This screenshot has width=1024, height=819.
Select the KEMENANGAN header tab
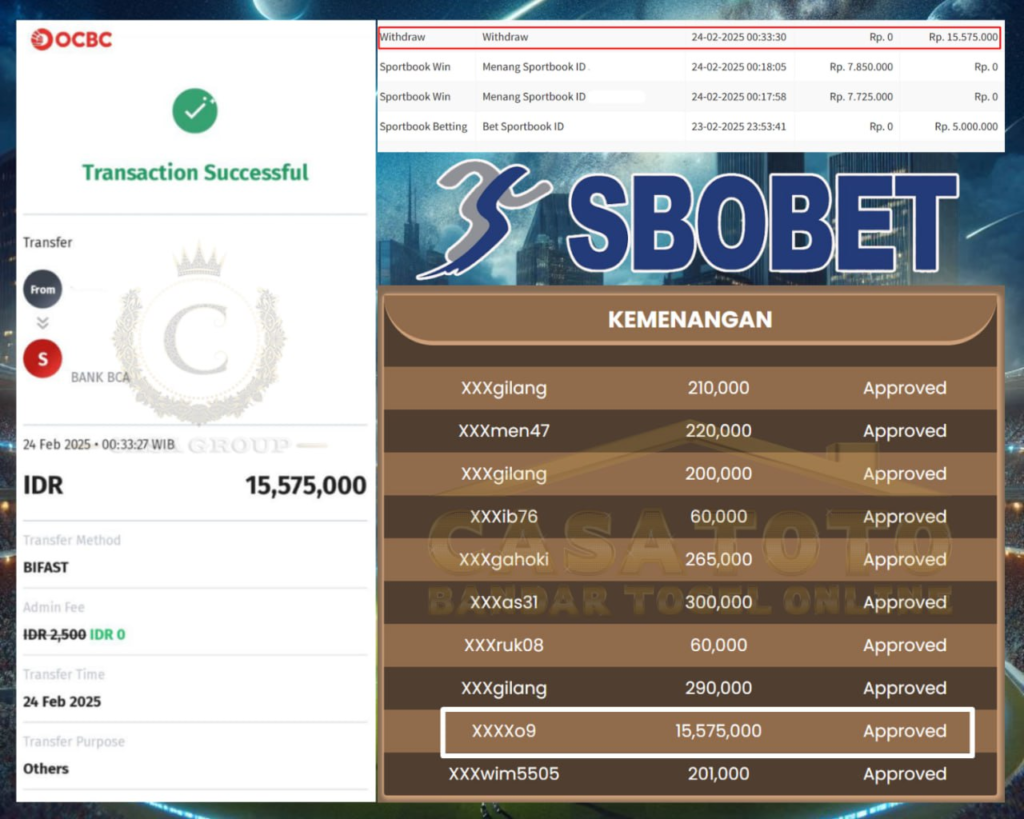point(690,320)
